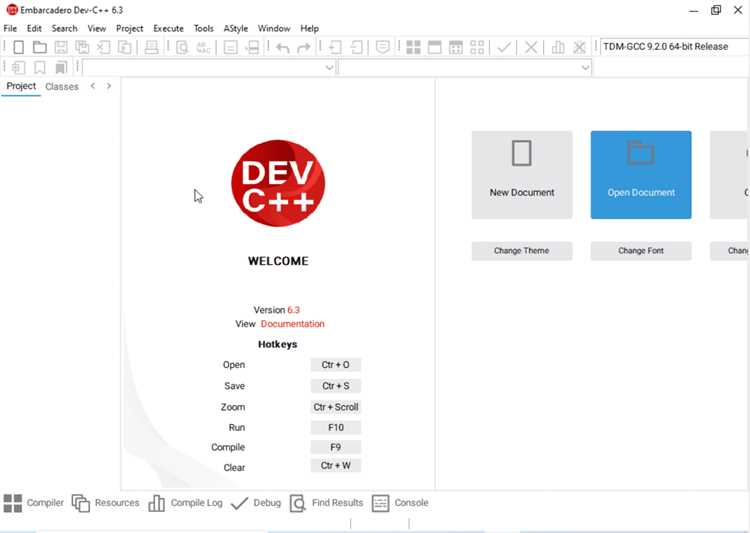Open the Documentation link
Viewport: 750px width, 533px height.
pyautogui.click(x=292, y=324)
